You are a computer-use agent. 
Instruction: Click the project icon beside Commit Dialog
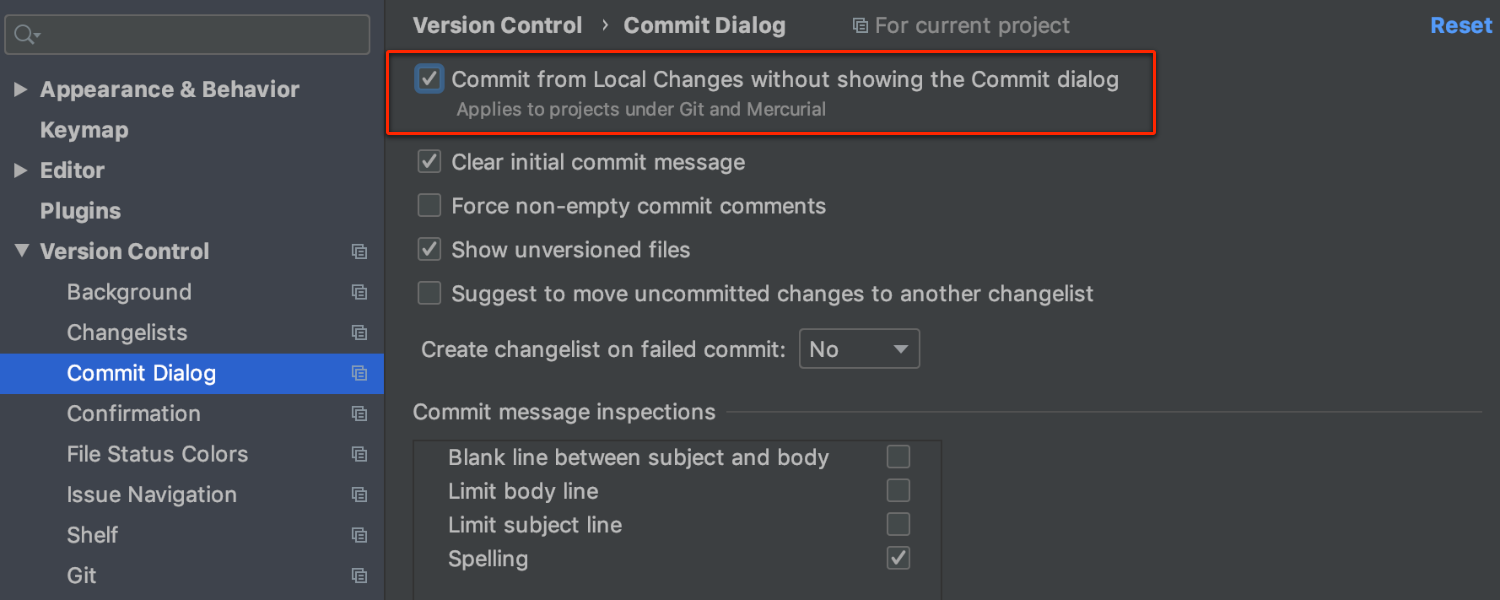pyautogui.click(x=359, y=373)
